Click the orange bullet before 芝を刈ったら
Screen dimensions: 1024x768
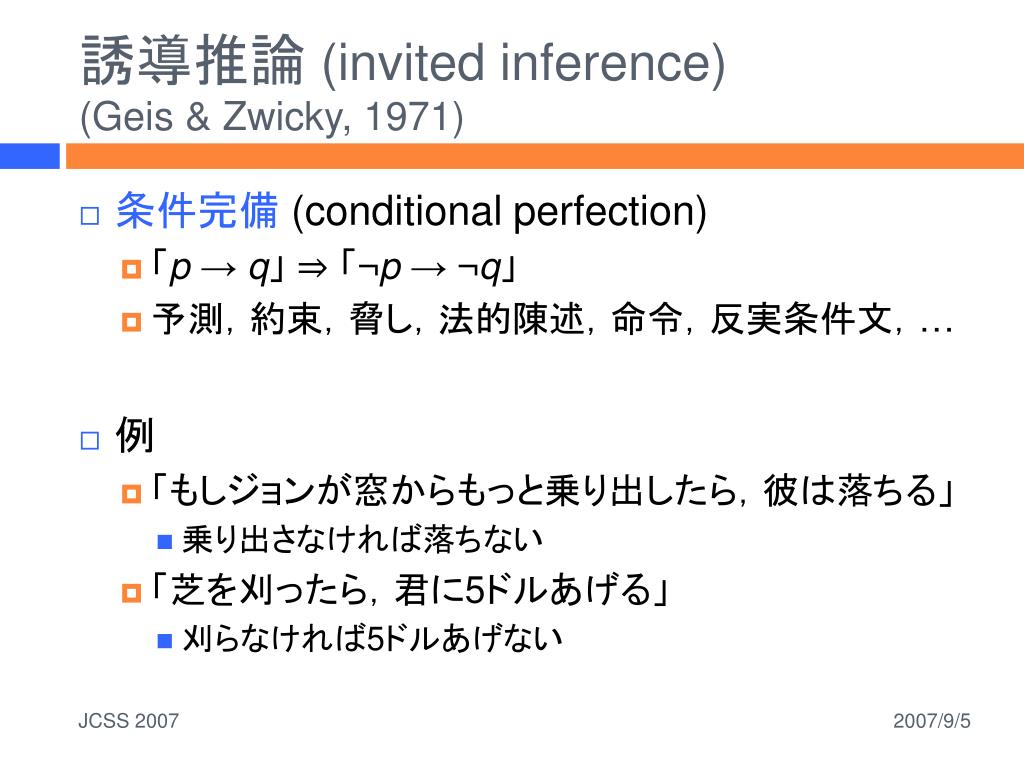coord(131,593)
